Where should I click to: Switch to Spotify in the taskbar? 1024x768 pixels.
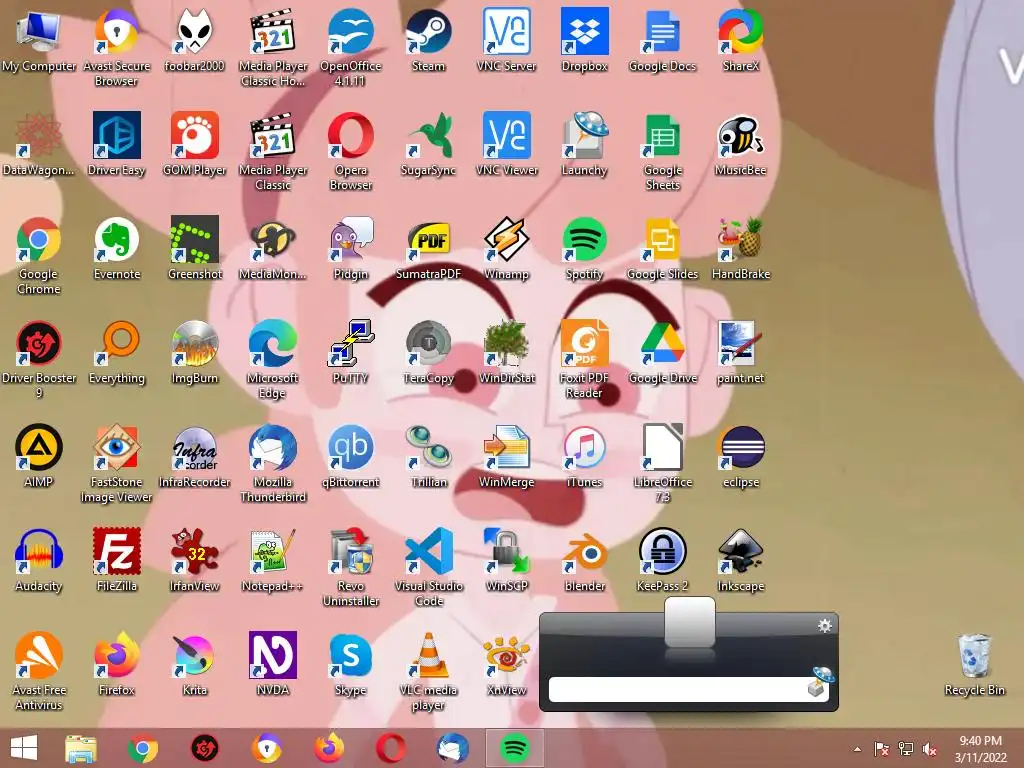[514, 748]
